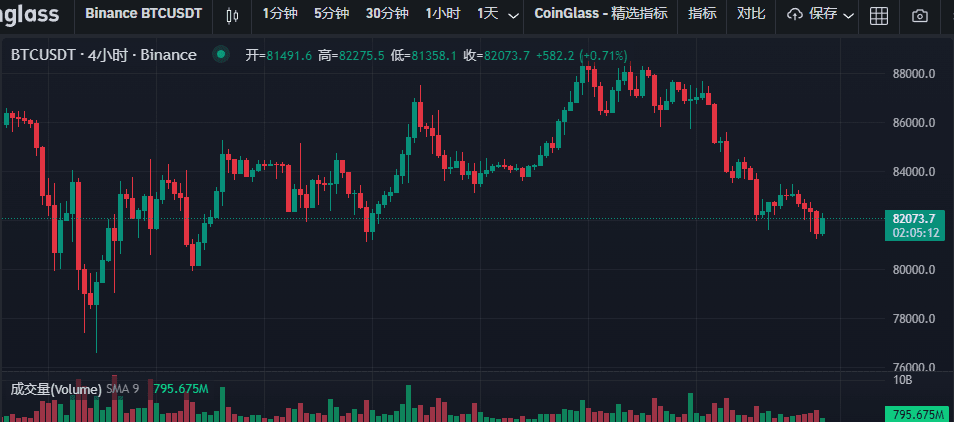Select the 1分钟 timeframe
This screenshot has height=422, width=954.
coord(279,14)
